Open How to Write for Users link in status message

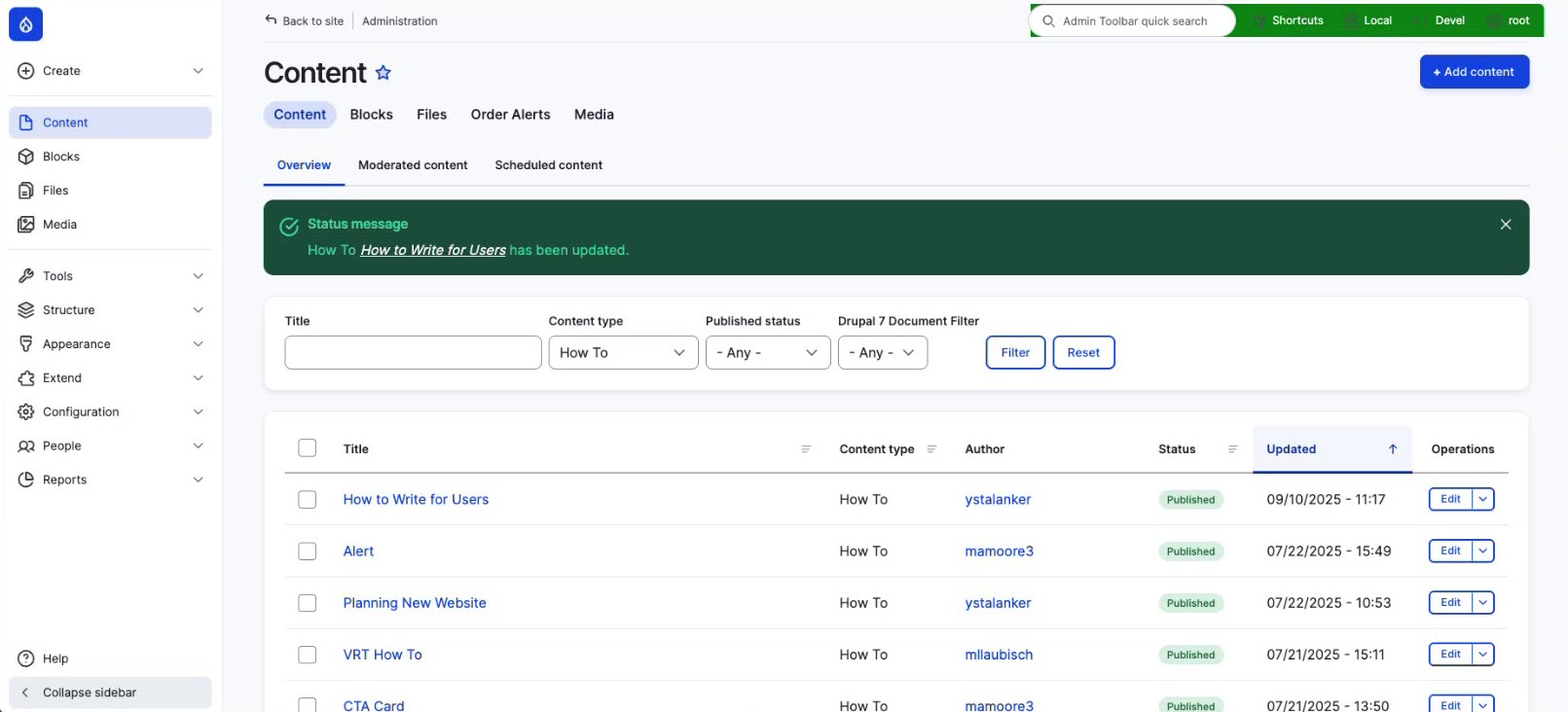pos(433,250)
